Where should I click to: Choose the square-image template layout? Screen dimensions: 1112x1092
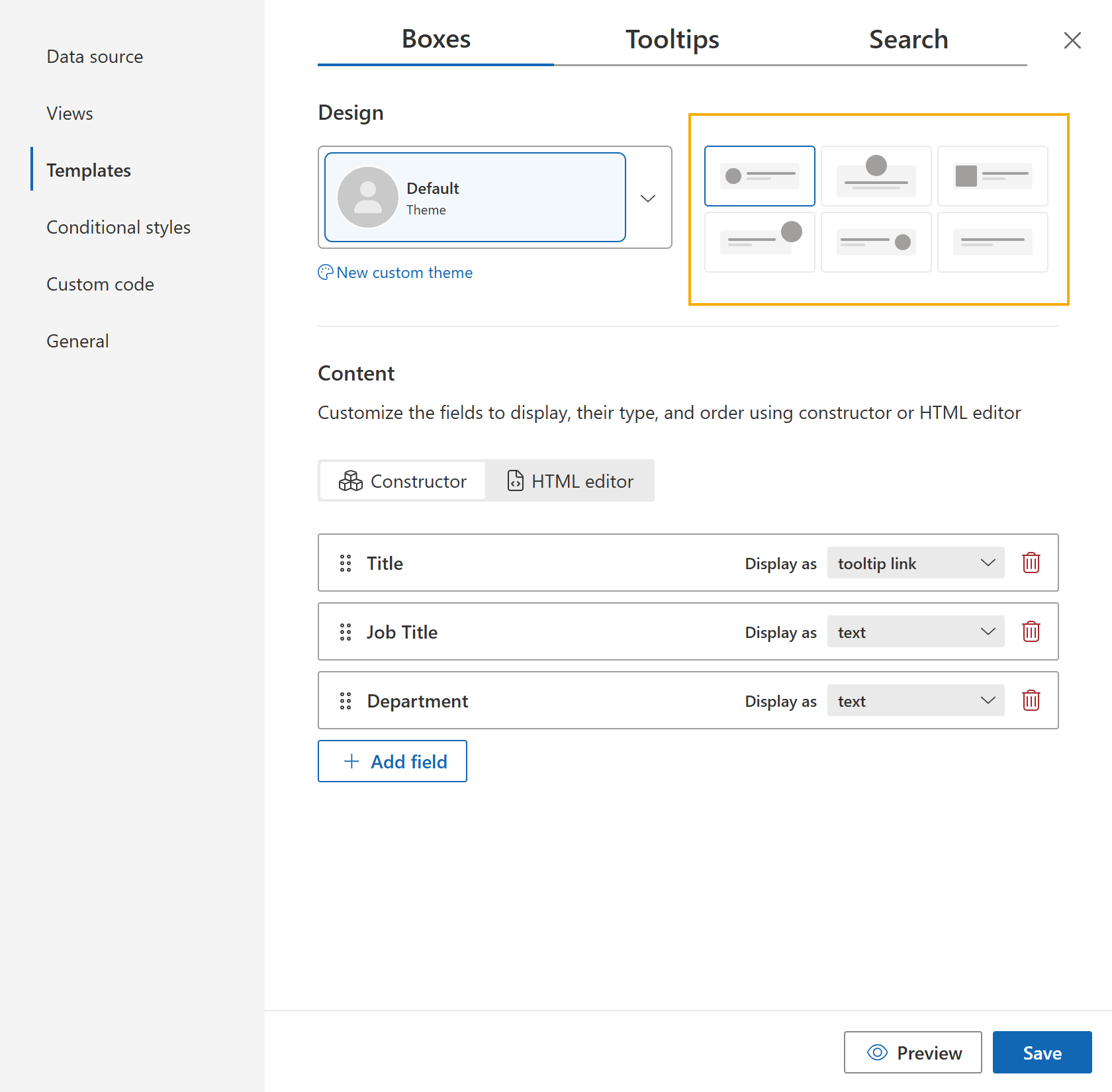click(x=992, y=176)
